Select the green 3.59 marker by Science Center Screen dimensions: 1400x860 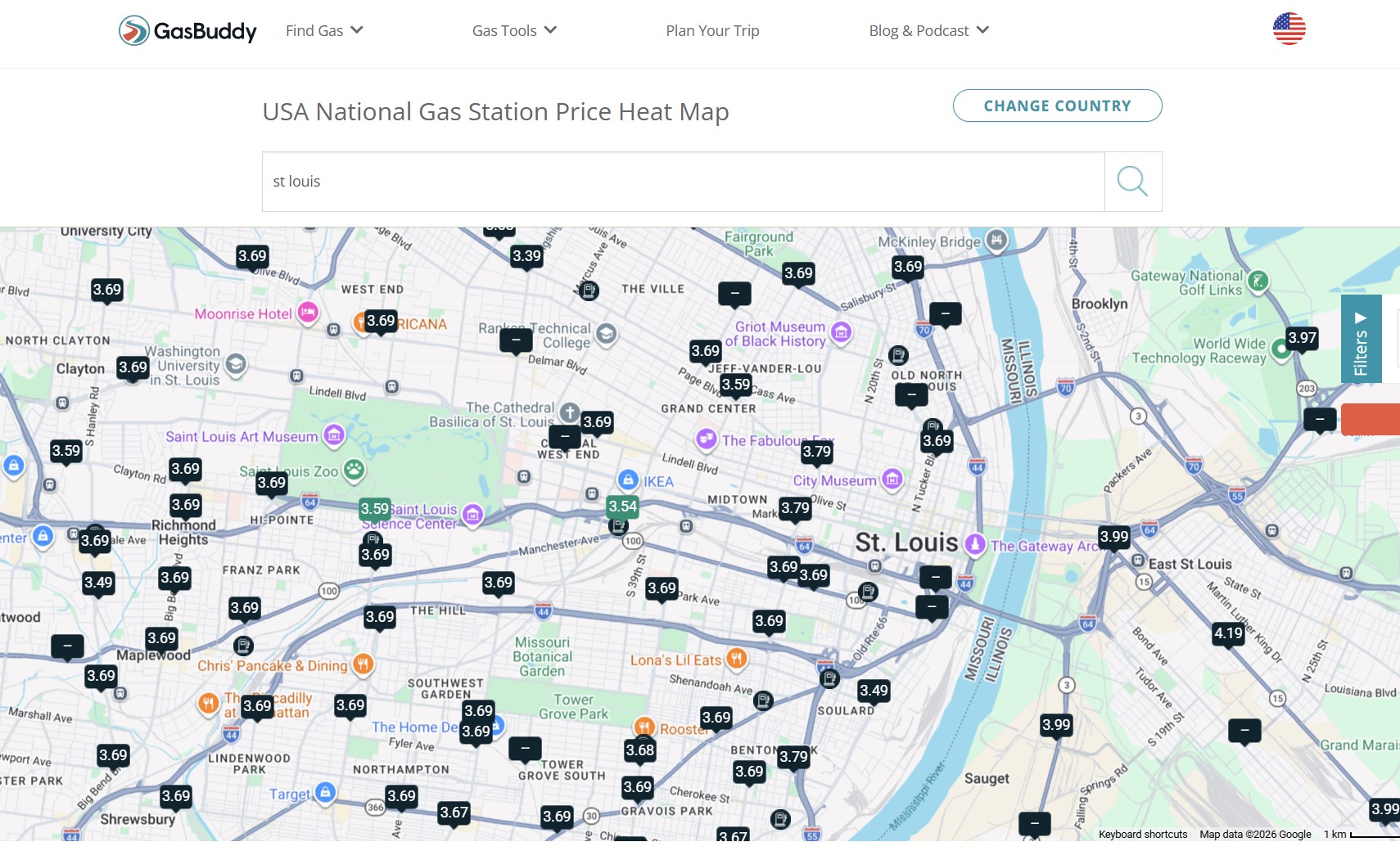(375, 510)
